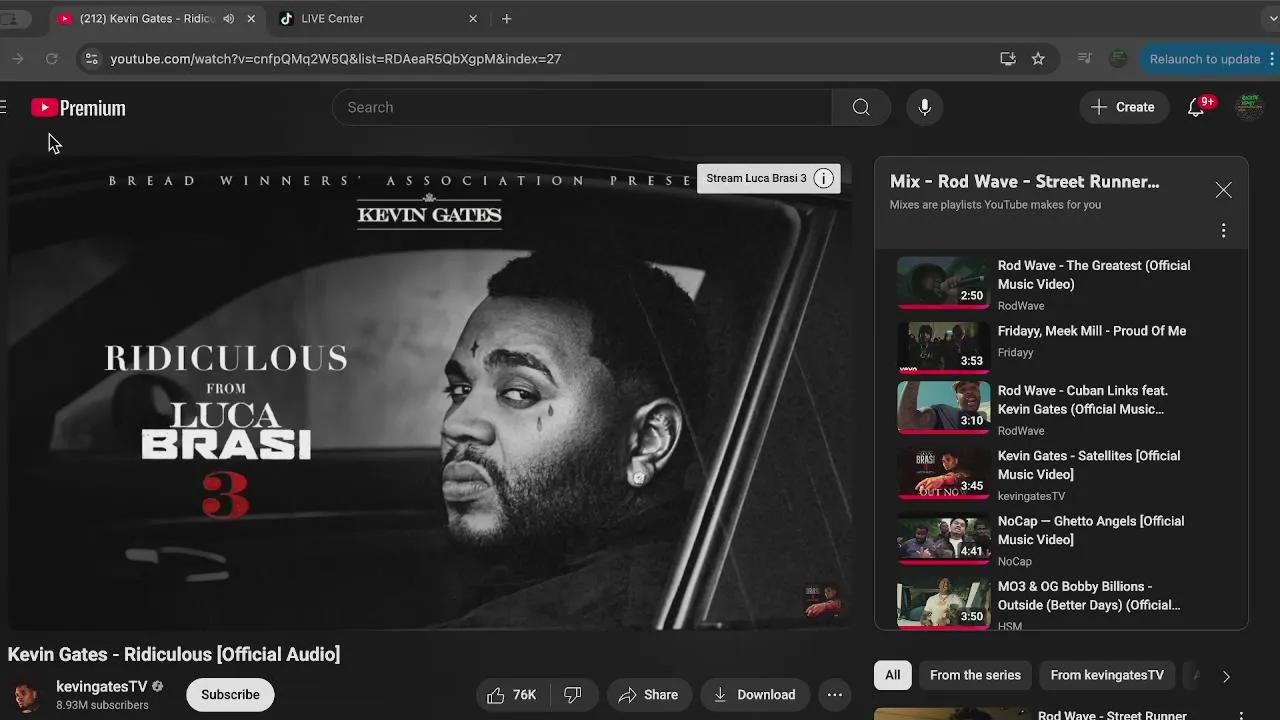Like the video with thumbs up
This screenshot has height=720, width=1280.
tap(512, 695)
